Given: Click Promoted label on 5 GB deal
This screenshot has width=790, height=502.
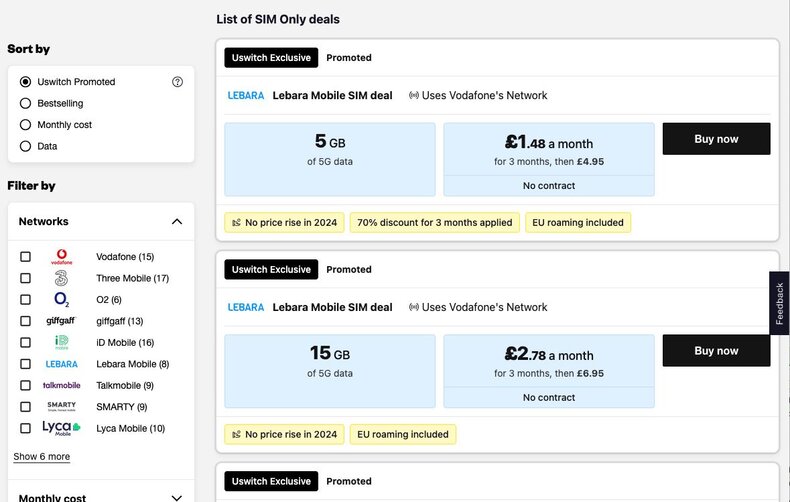Looking at the screenshot, I should (349, 57).
